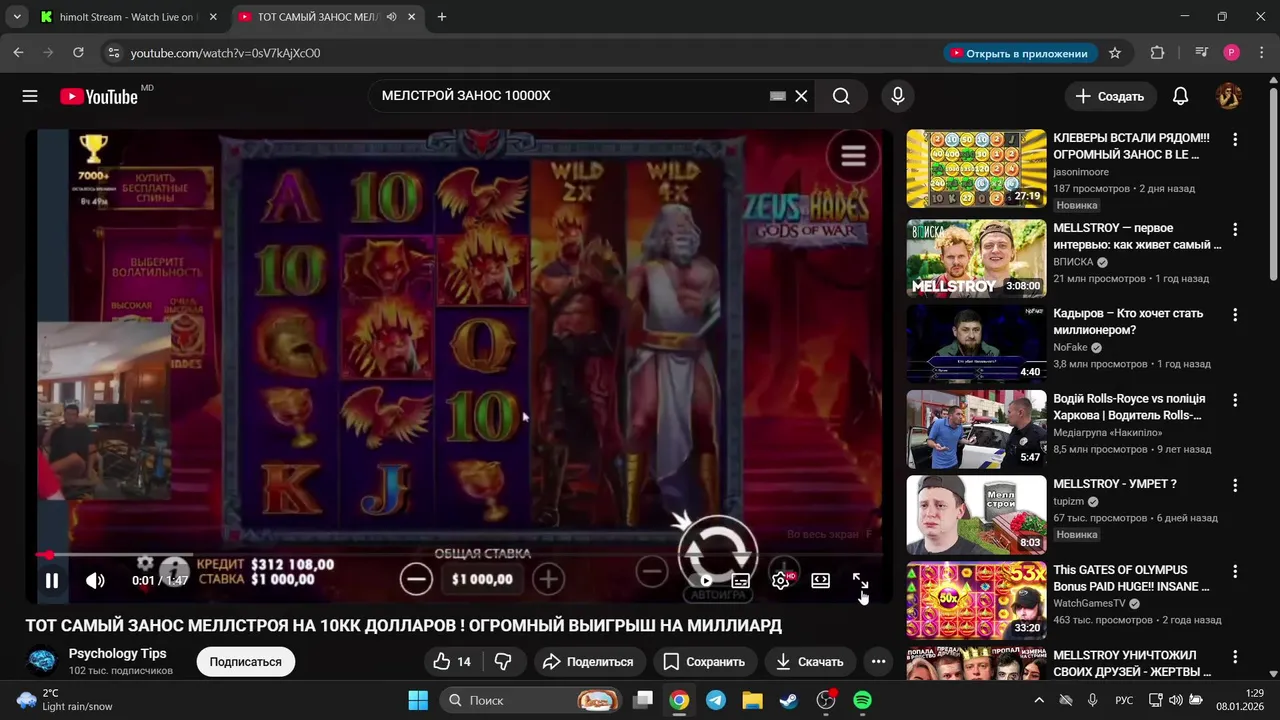This screenshot has height=720, width=1280.
Task: Click Поделиться share button
Action: [x=588, y=662]
